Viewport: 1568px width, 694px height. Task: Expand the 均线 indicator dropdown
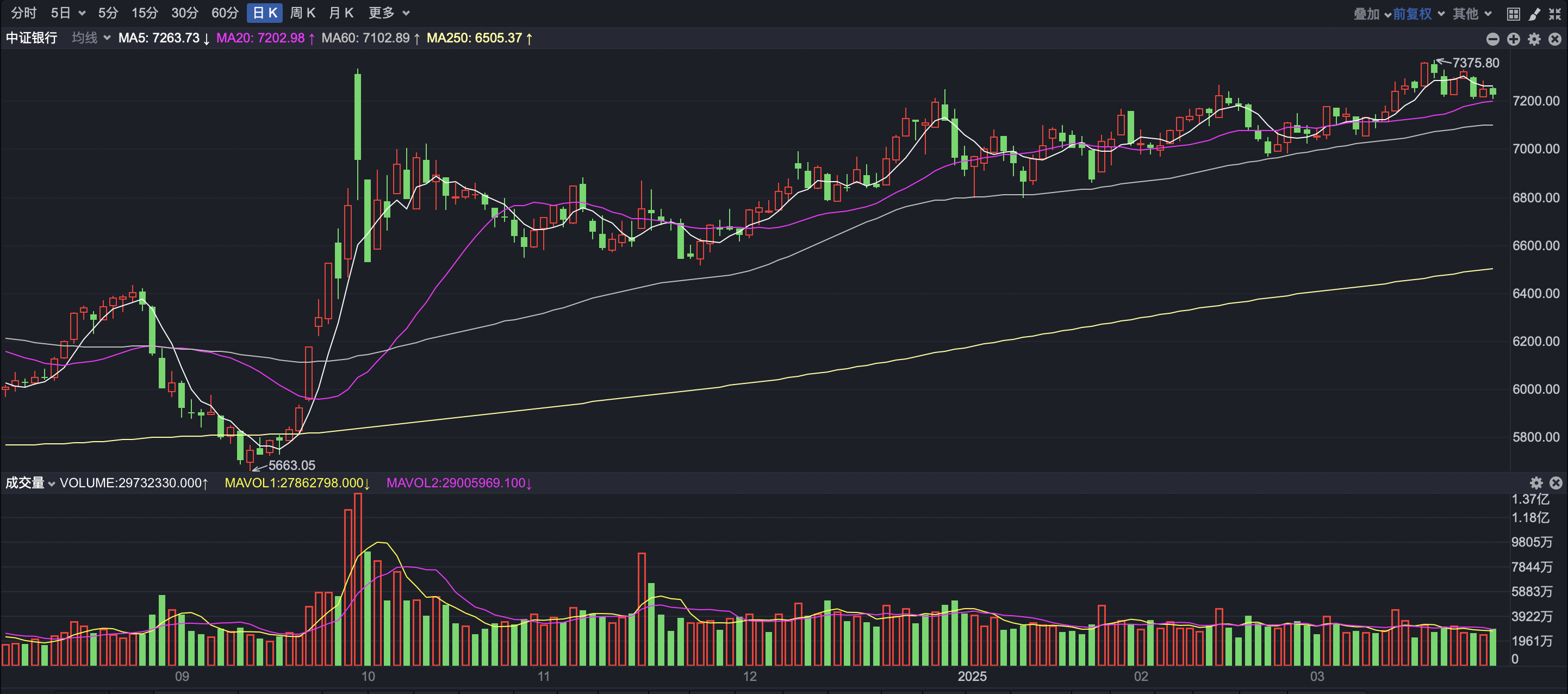pos(91,38)
